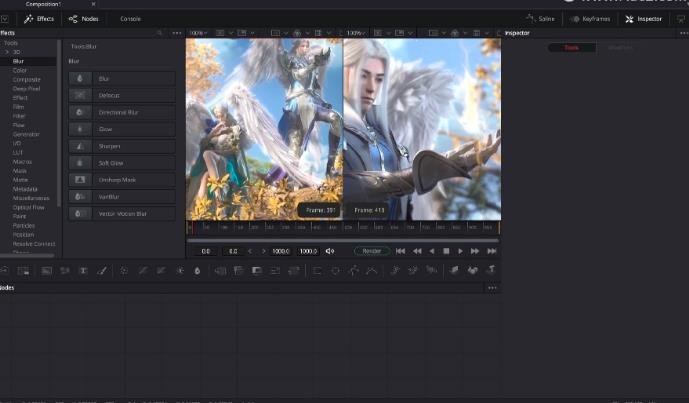Select the Composite category
689x403 pixels.
point(26,80)
